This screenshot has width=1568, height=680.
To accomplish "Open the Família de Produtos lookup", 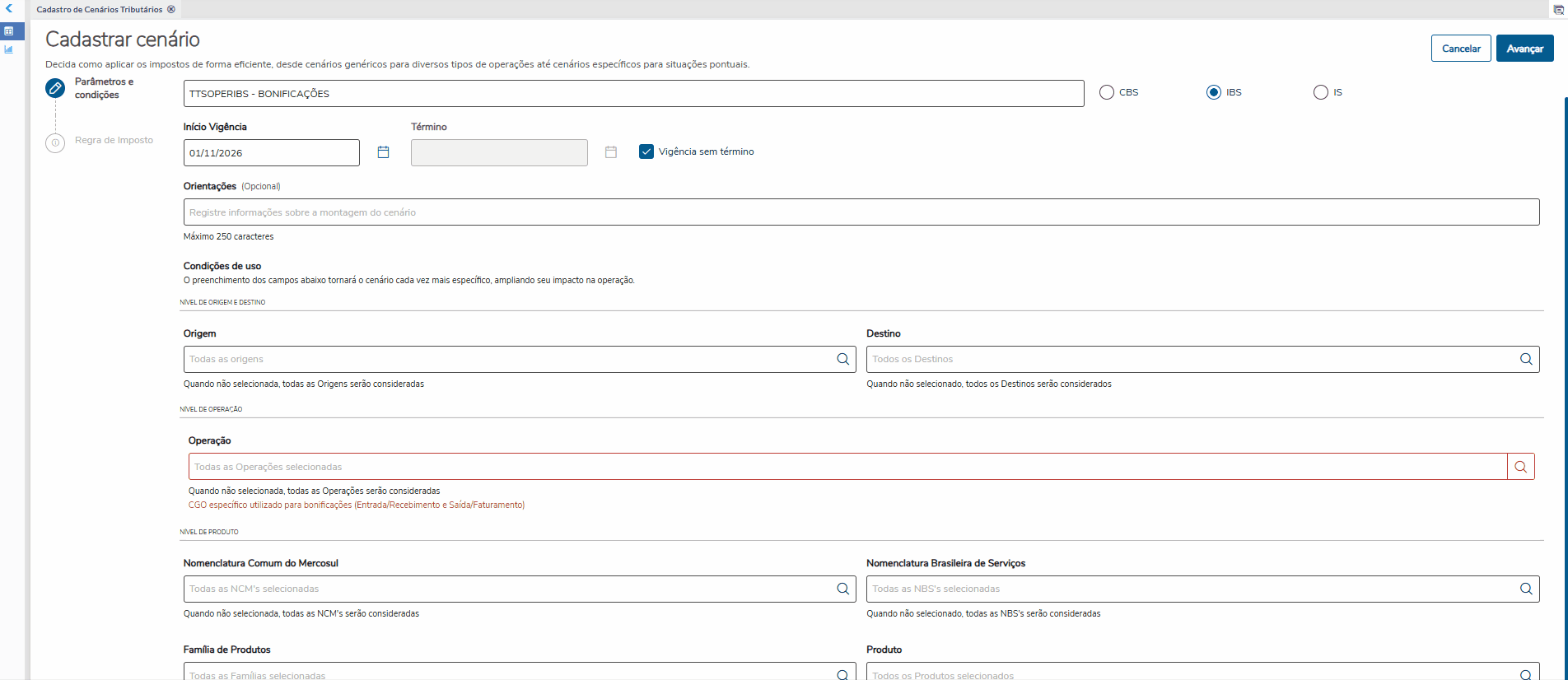I will [x=842, y=674].
